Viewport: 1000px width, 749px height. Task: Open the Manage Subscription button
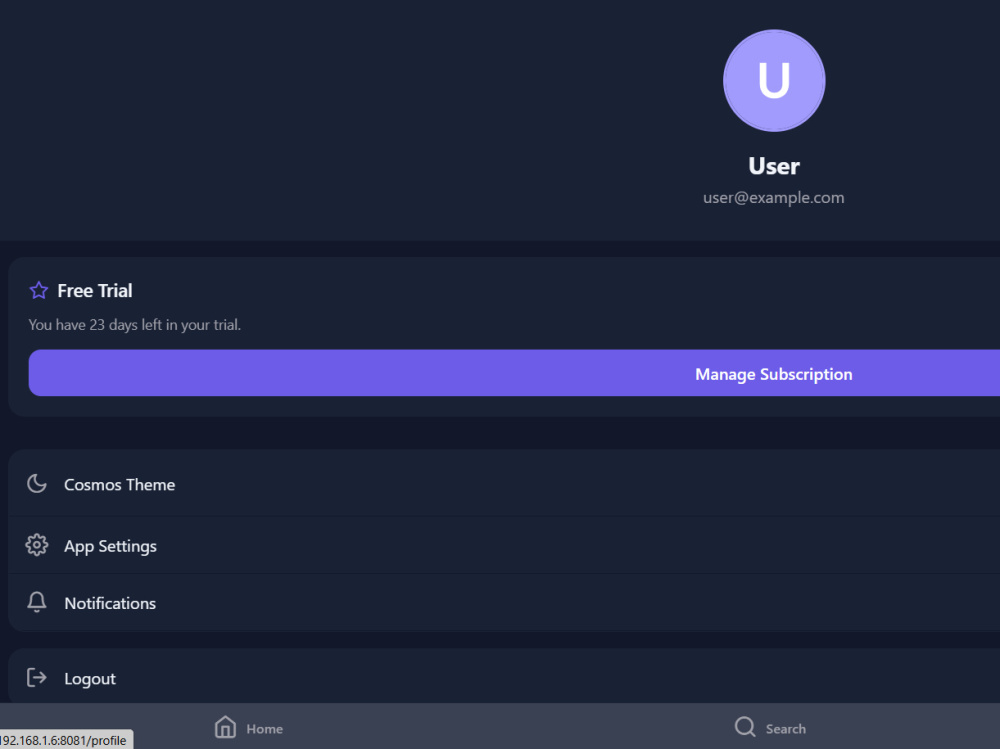click(x=514, y=373)
